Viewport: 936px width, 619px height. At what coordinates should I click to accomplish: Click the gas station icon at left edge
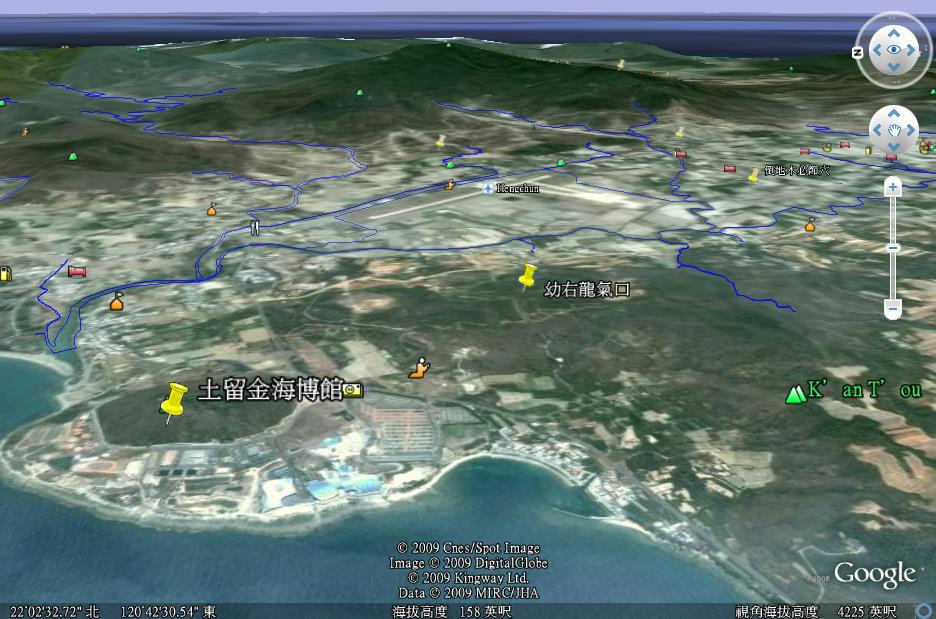pyautogui.click(x=5, y=273)
